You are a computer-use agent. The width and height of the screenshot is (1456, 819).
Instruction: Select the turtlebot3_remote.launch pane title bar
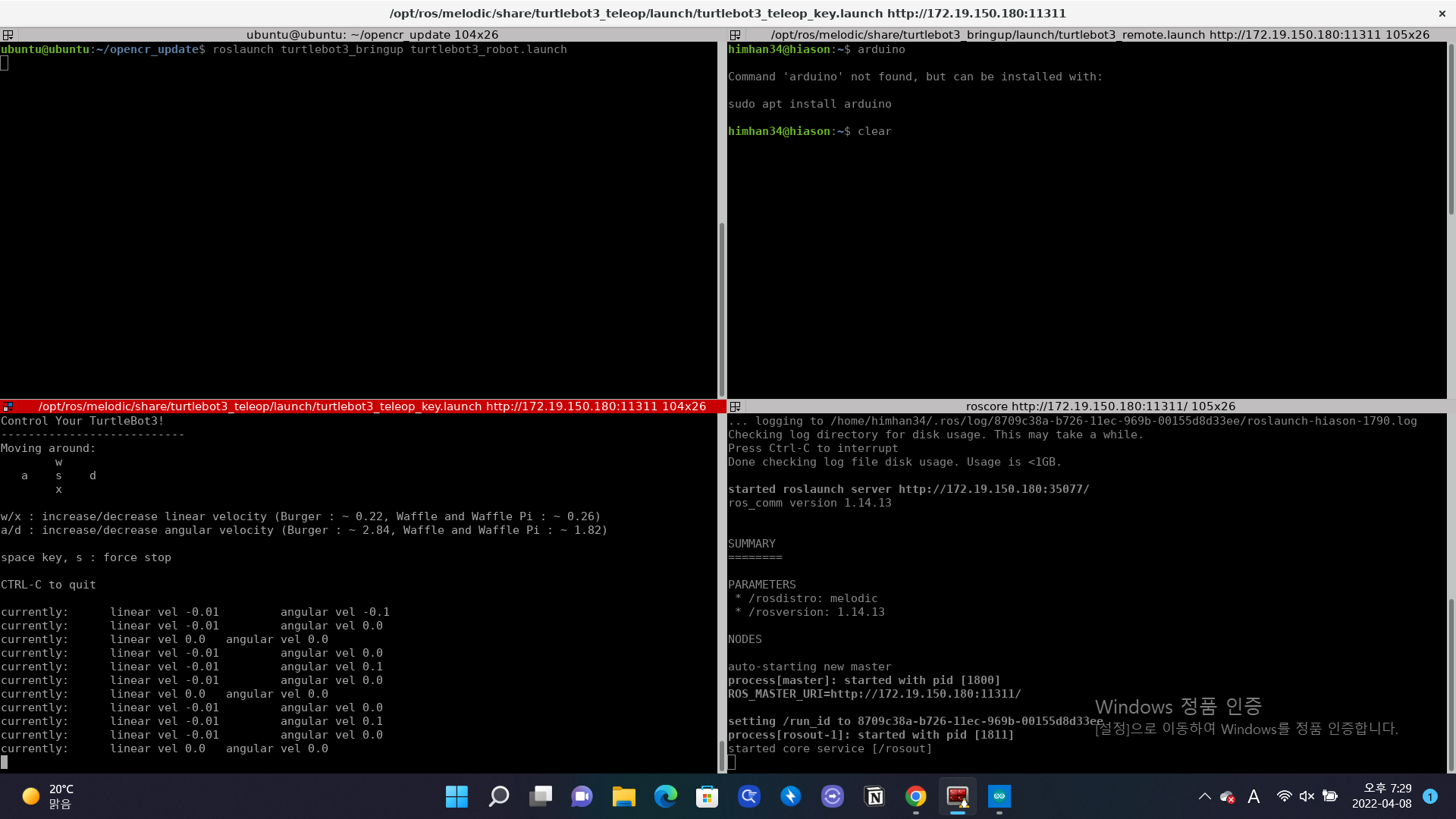(x=1100, y=35)
